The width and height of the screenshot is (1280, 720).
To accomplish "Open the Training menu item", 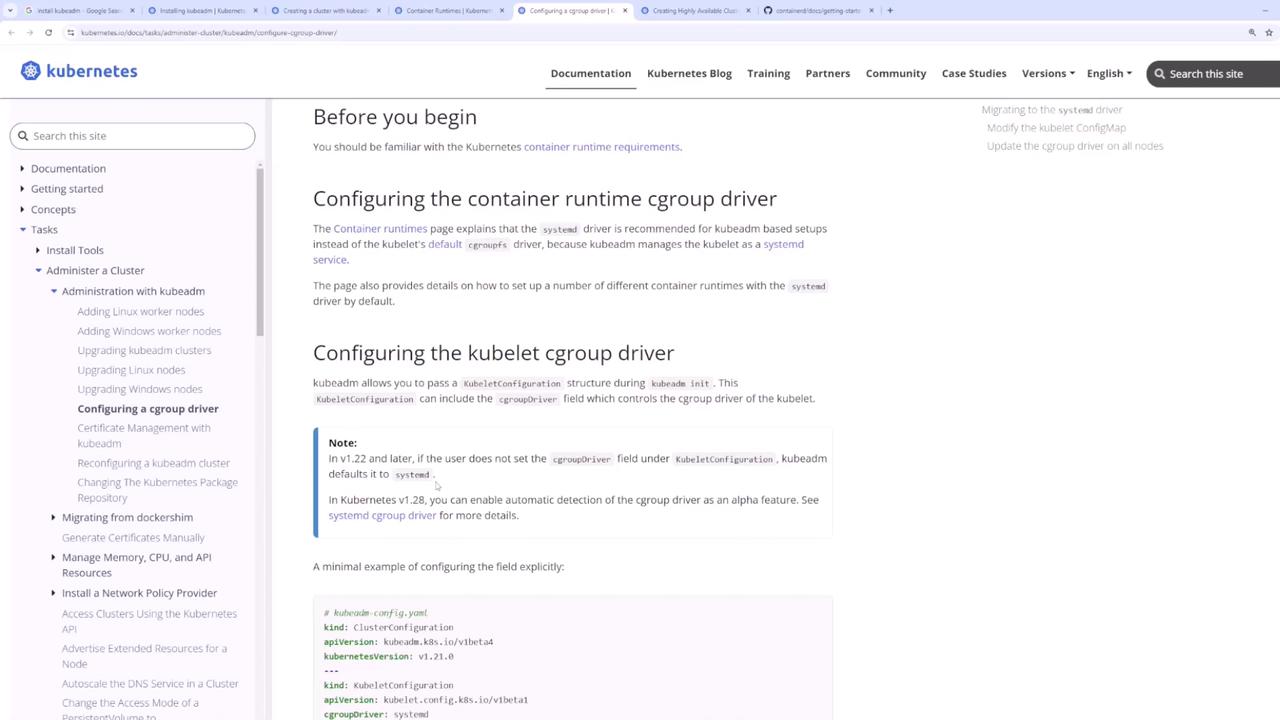I will pos(768,73).
